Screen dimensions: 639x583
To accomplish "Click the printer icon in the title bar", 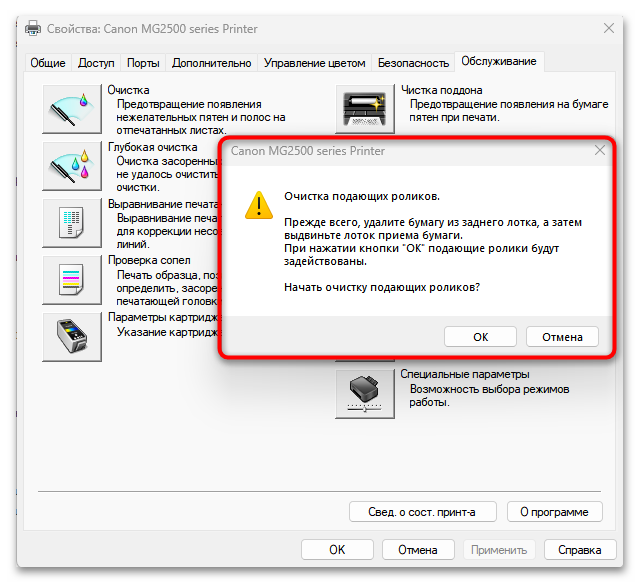I will [x=33, y=29].
